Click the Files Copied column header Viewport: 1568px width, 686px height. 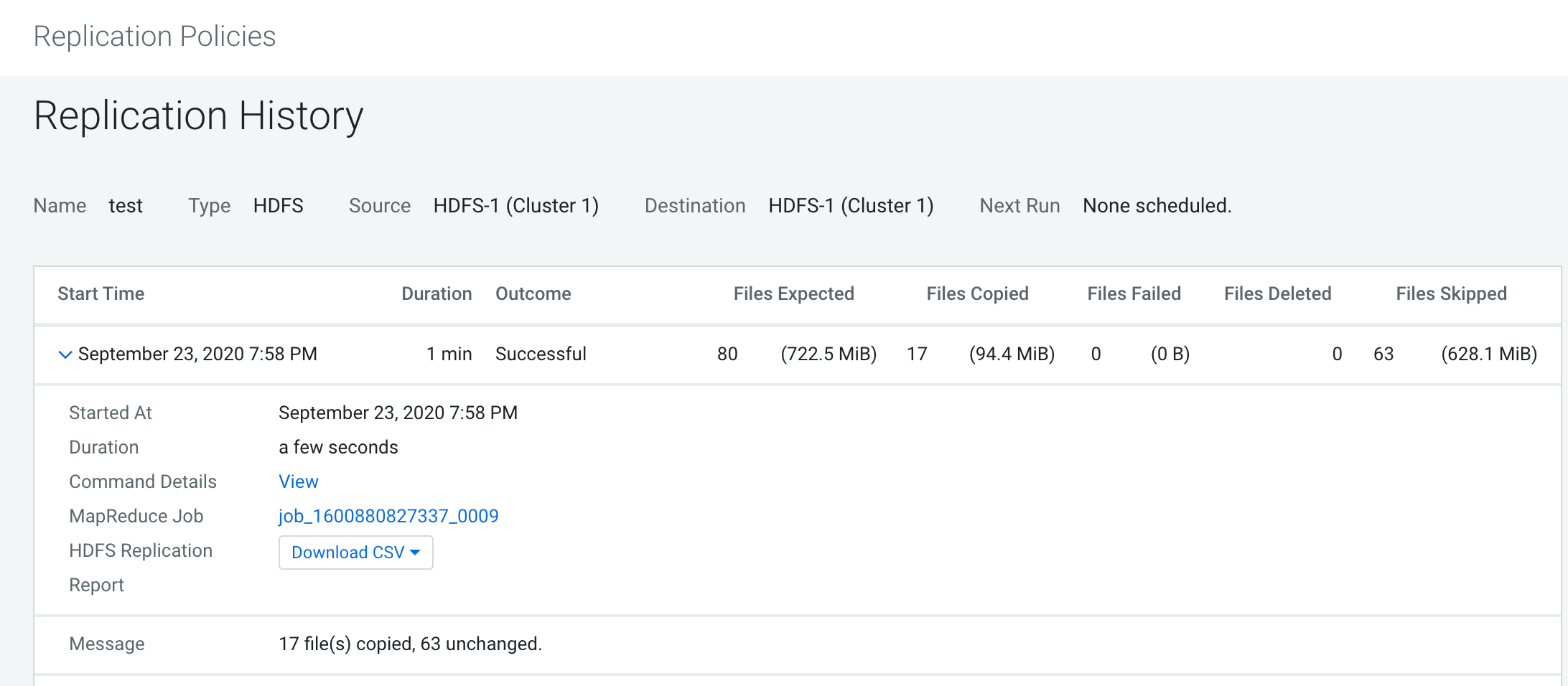(x=977, y=293)
